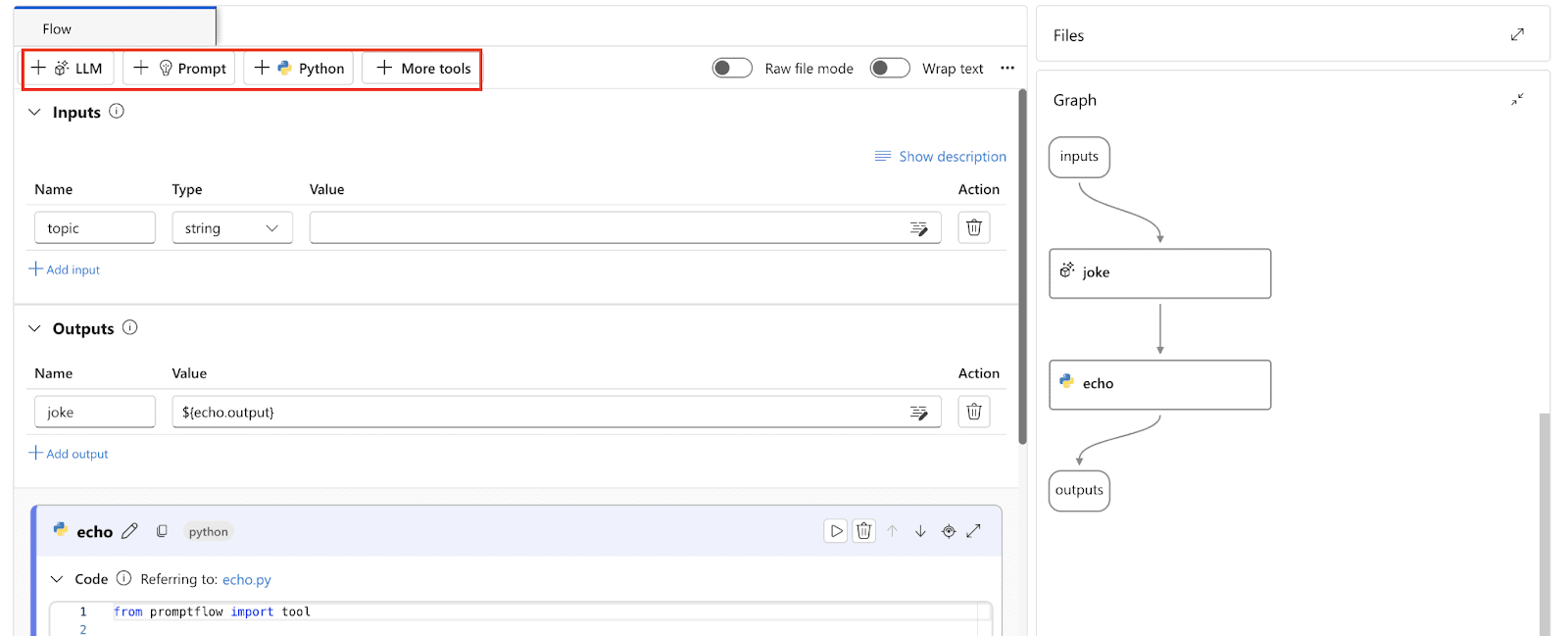This screenshot has width=1568, height=636.
Task: Open the string type dropdown
Action: click(x=232, y=227)
